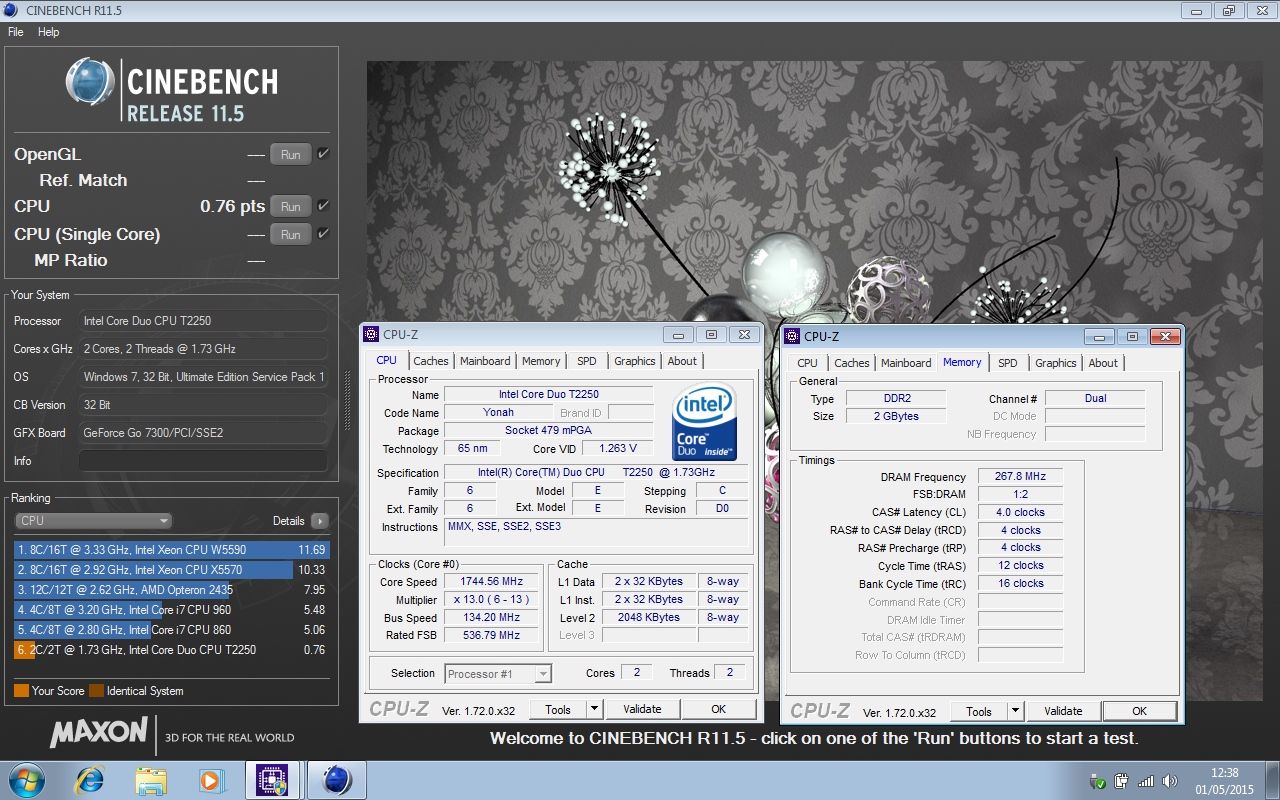Switch to Cinebench taskbar icon

336,780
